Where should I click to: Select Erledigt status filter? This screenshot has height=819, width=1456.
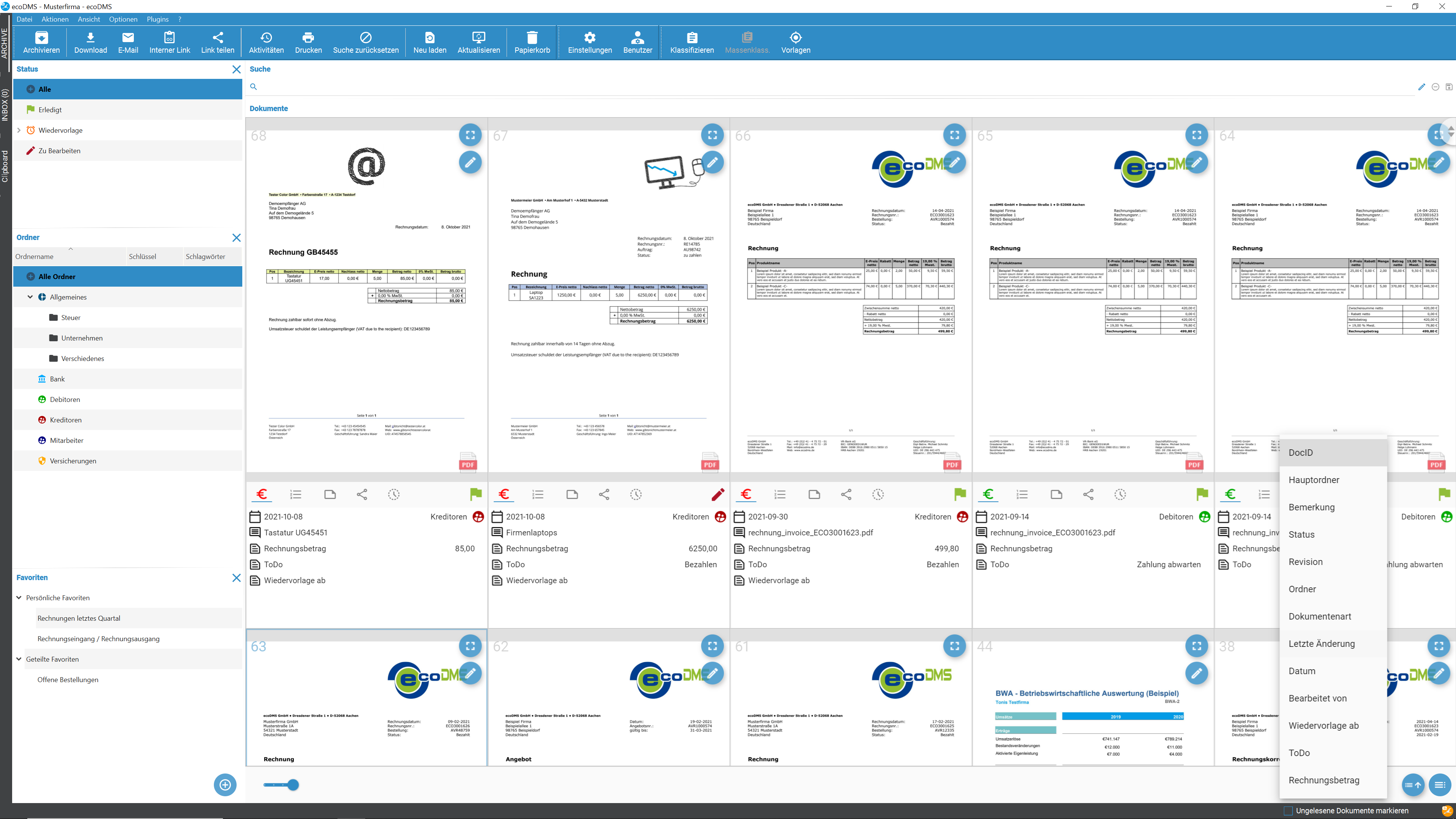(x=128, y=110)
